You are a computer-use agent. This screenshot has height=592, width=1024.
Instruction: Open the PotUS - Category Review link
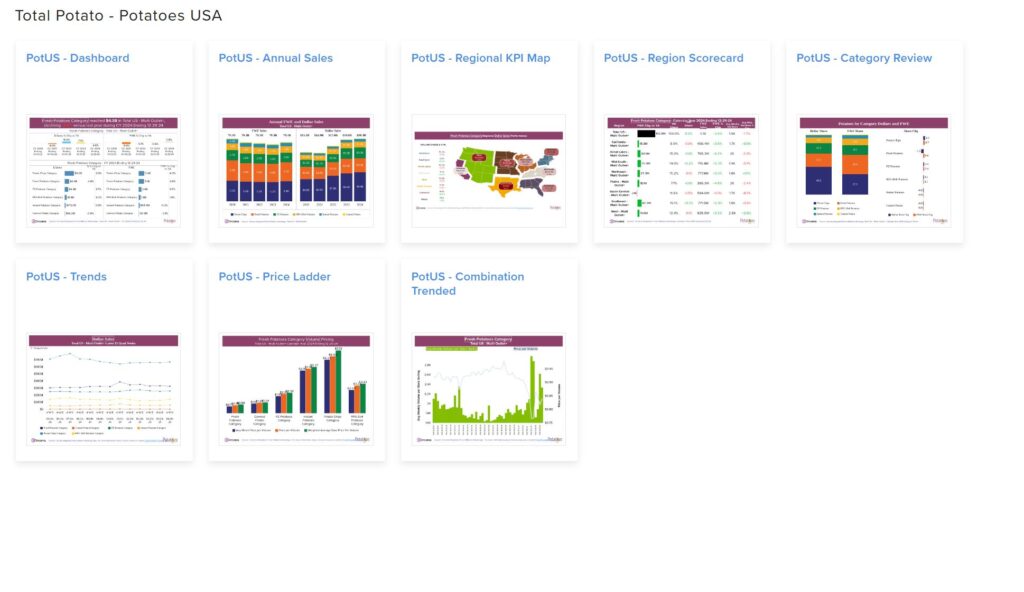click(x=864, y=58)
